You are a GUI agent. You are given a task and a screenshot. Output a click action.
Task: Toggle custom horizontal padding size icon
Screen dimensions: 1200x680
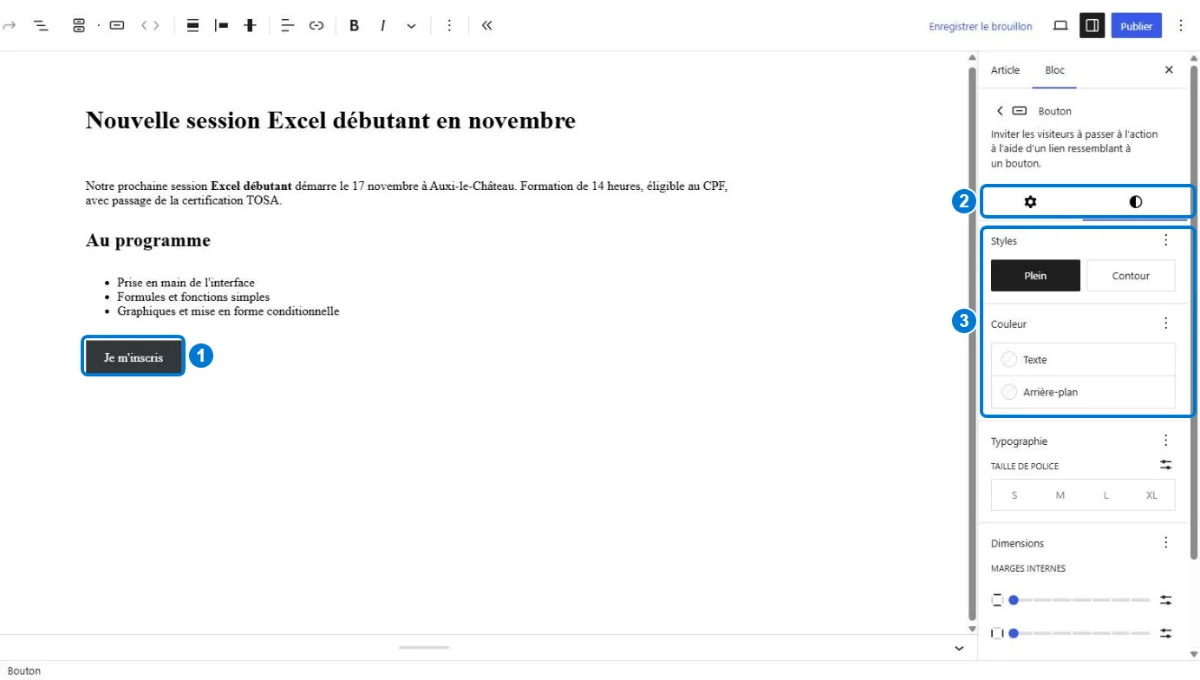click(1165, 633)
